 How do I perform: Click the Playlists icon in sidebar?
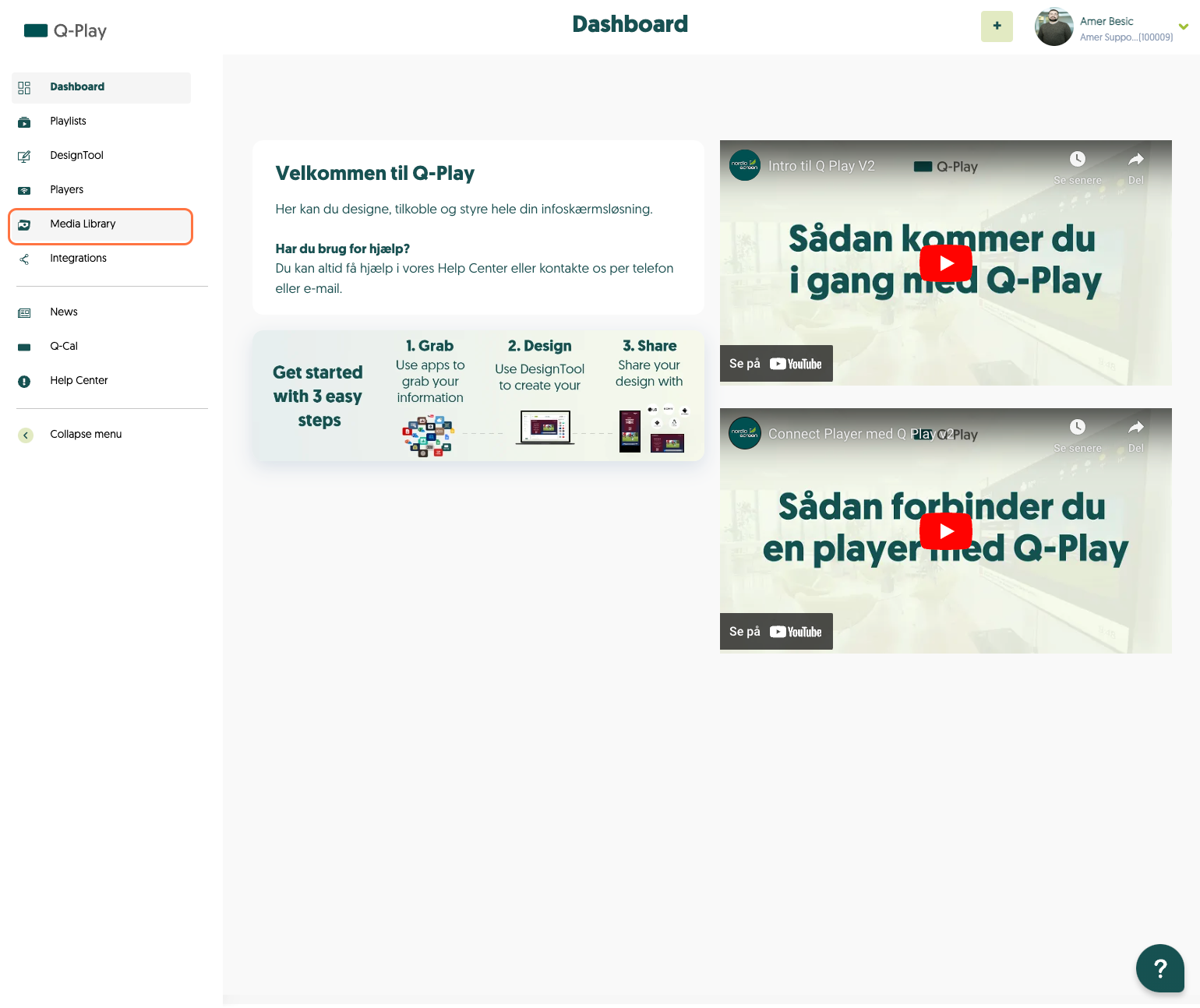(24, 122)
